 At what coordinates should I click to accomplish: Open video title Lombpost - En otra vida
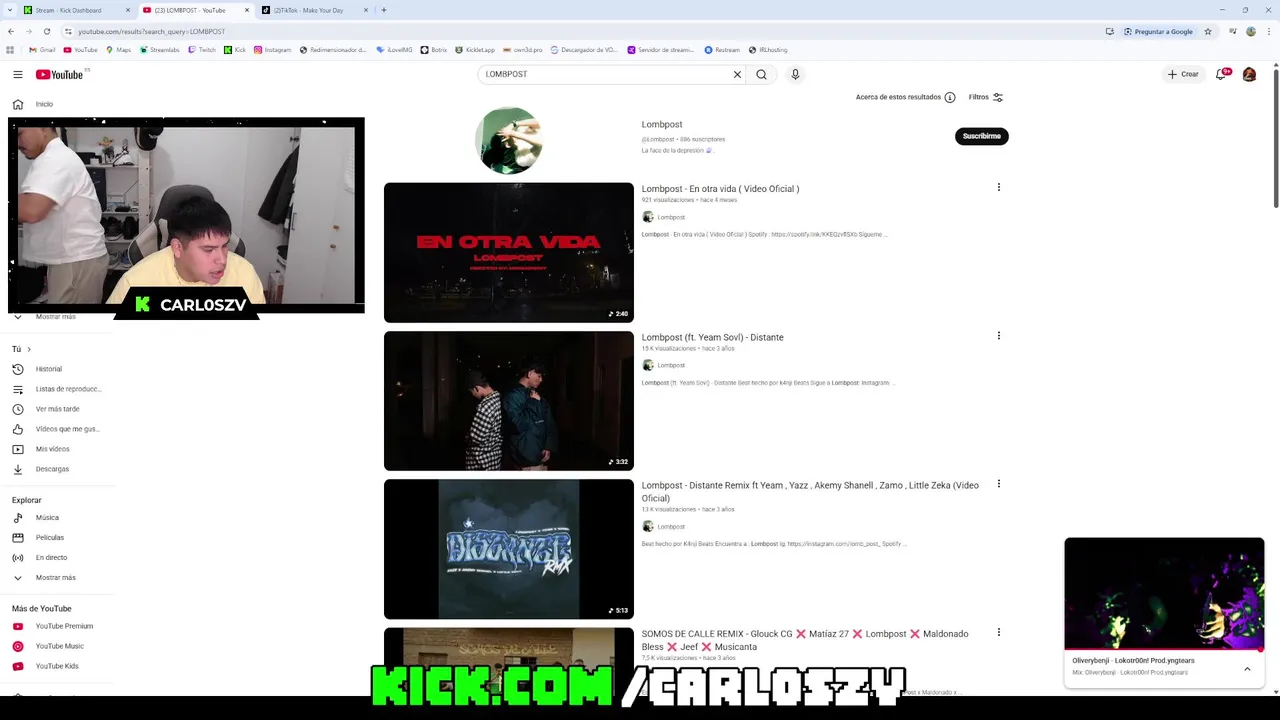[x=720, y=189]
